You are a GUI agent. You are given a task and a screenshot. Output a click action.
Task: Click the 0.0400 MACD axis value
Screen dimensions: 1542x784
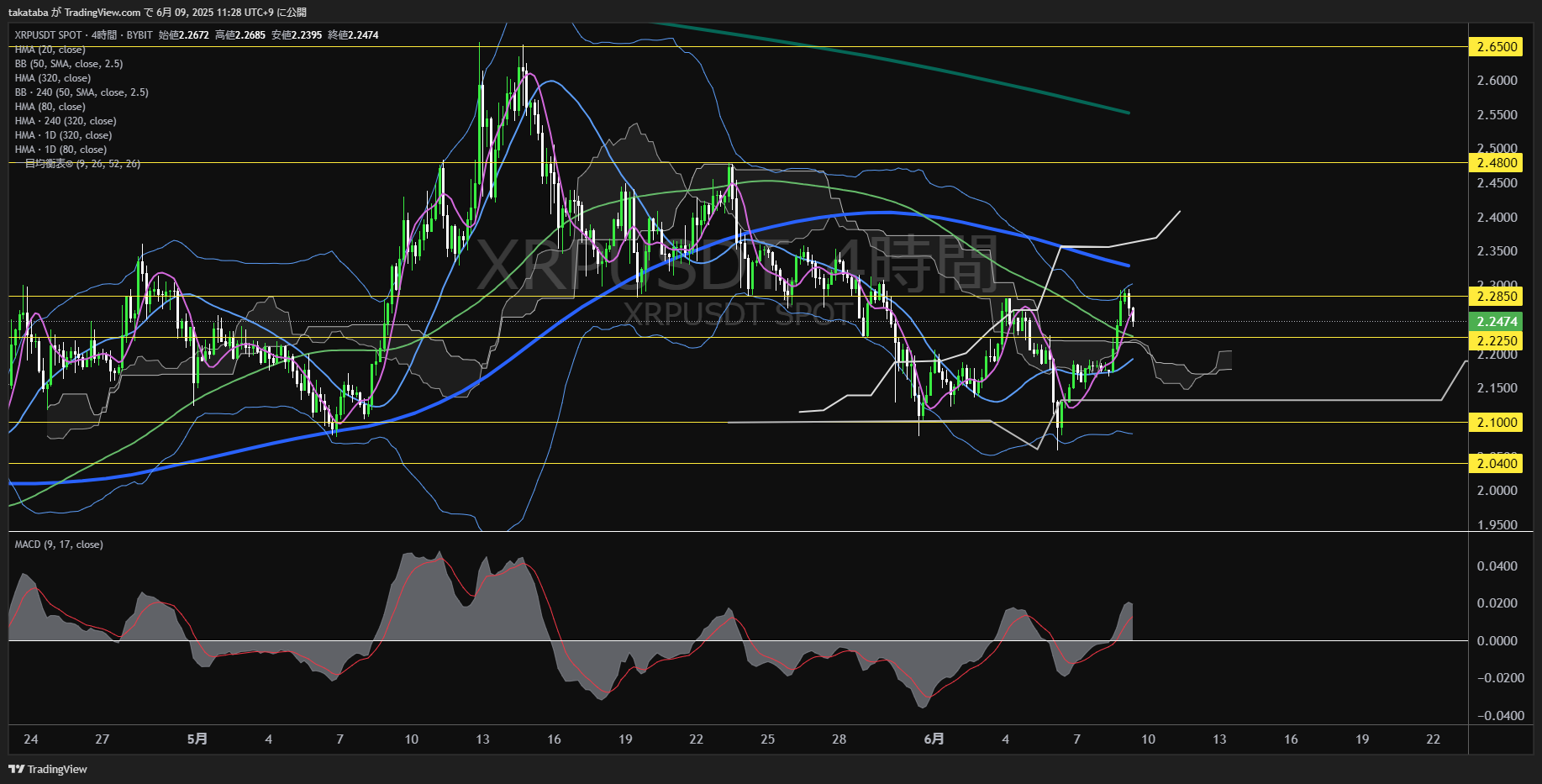tap(1497, 566)
